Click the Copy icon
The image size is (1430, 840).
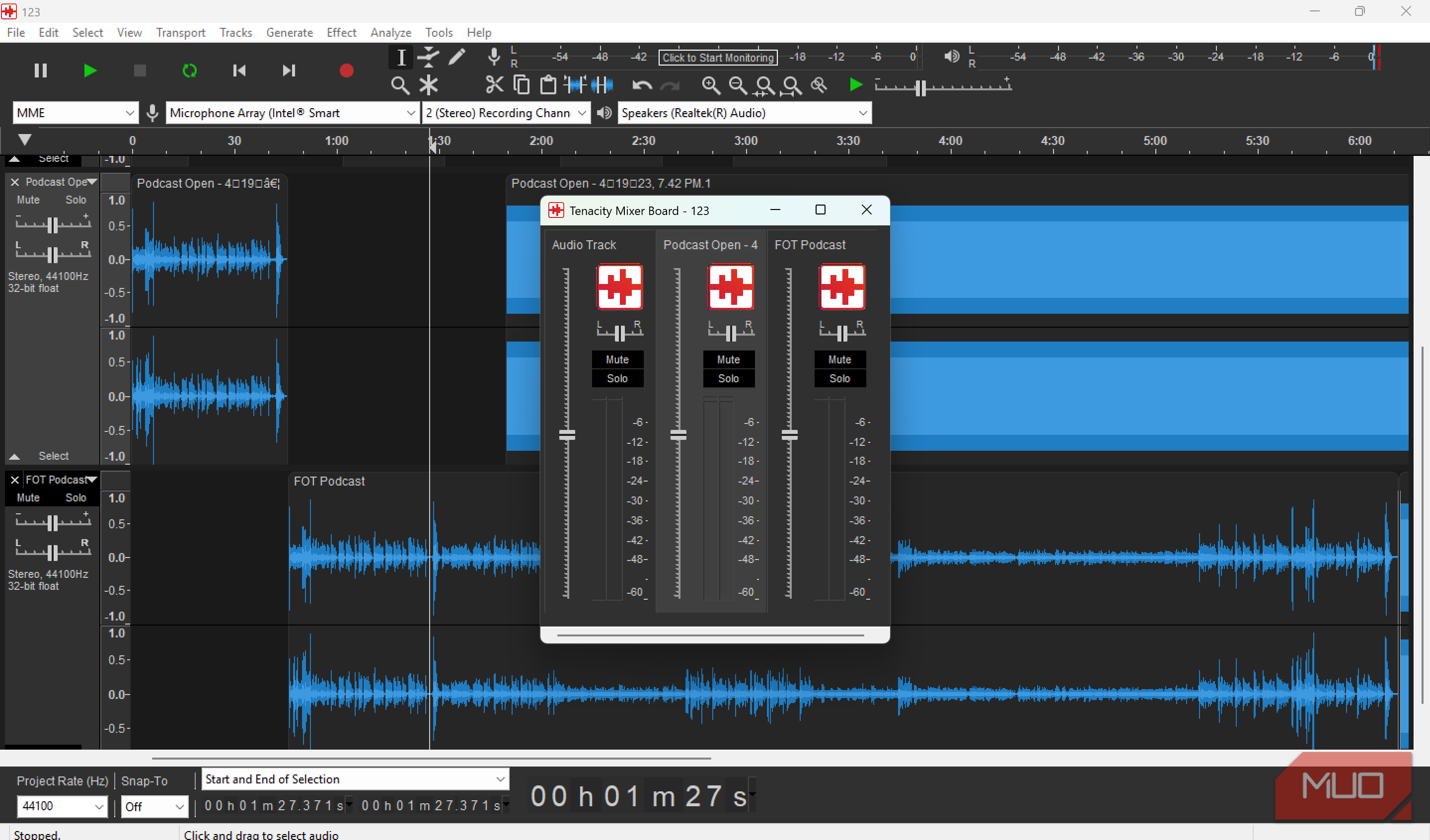[522, 85]
